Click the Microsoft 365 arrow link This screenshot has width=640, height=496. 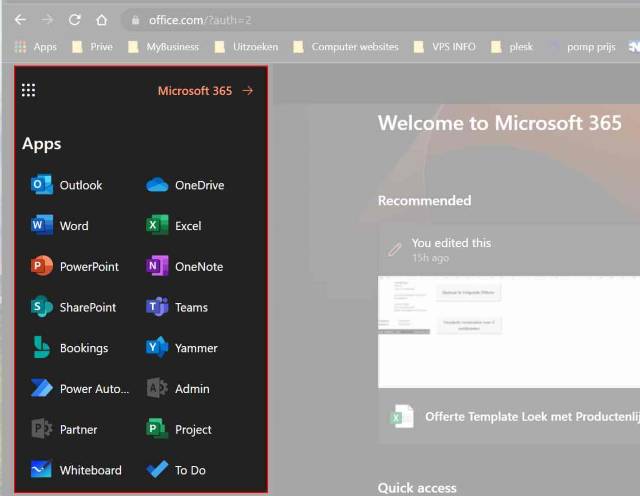(205, 91)
